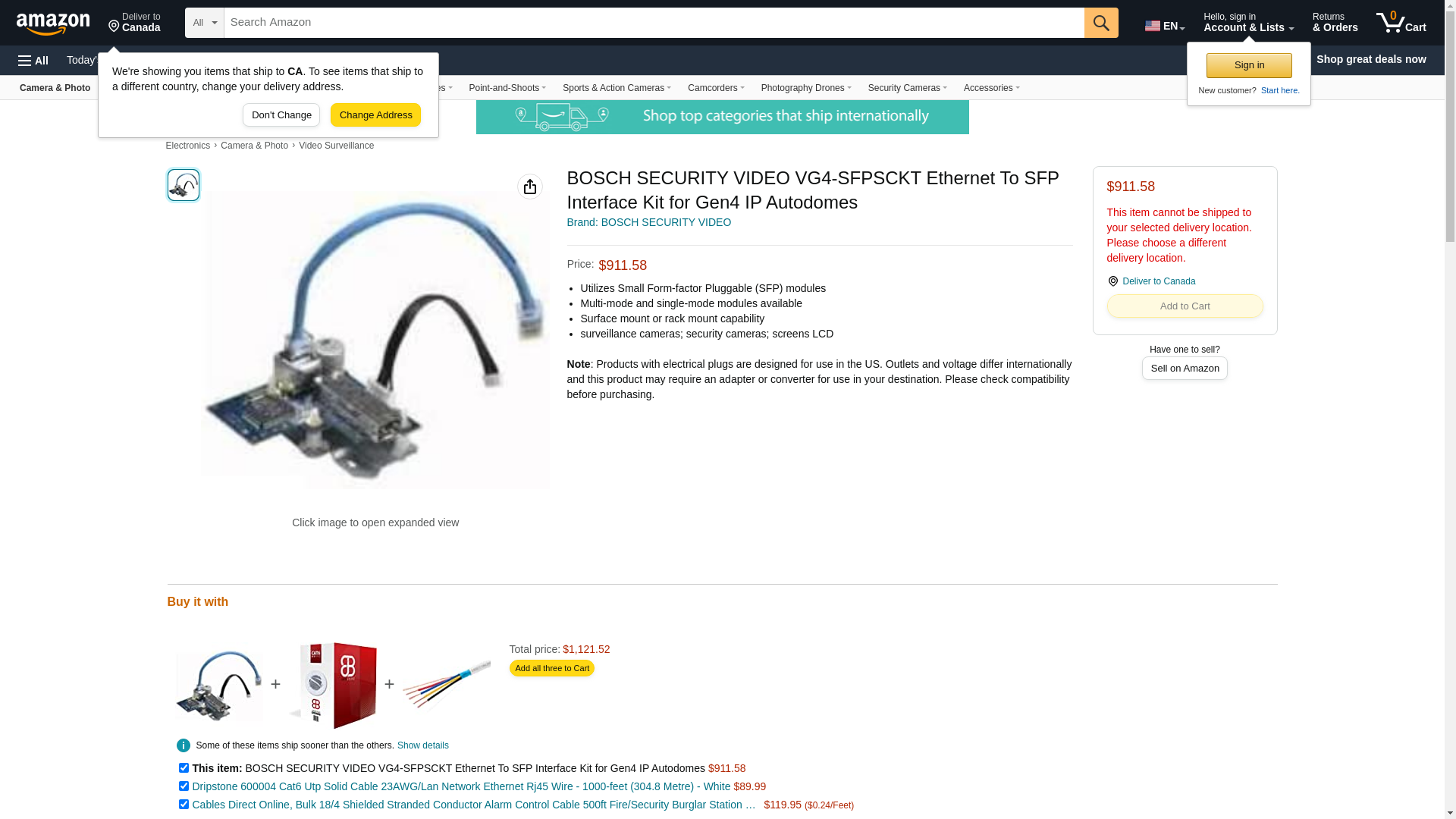Open the shopping cart icon
The image size is (1456, 819).
pyautogui.click(x=1401, y=23)
